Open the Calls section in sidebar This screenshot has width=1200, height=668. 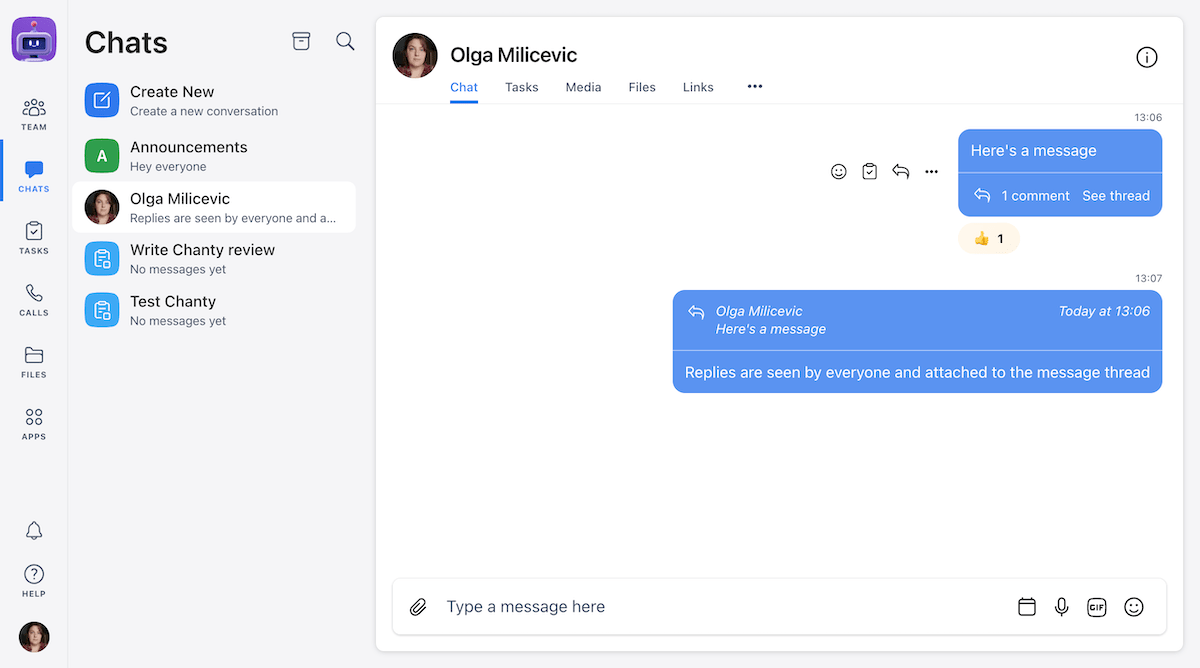[x=34, y=300]
